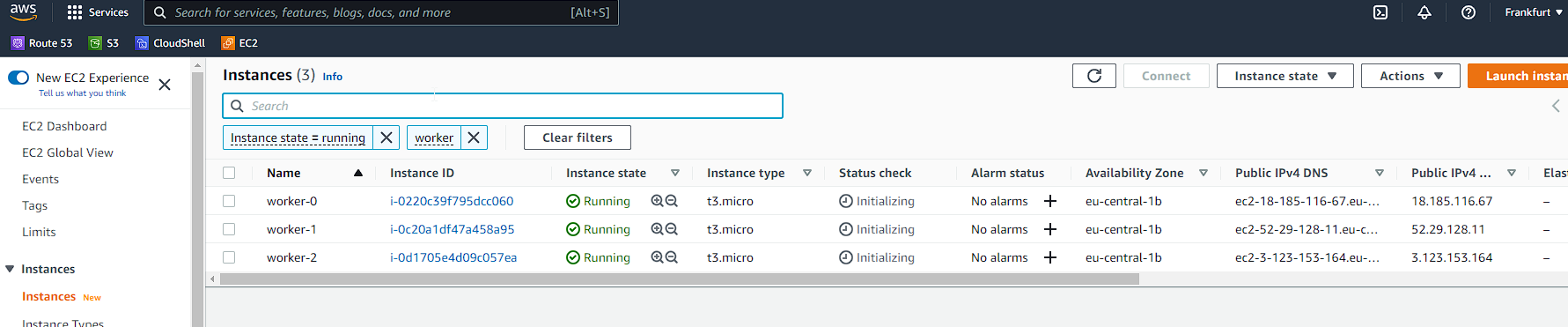
Task: Open EC2 Dashboard in sidebar
Action: point(64,126)
